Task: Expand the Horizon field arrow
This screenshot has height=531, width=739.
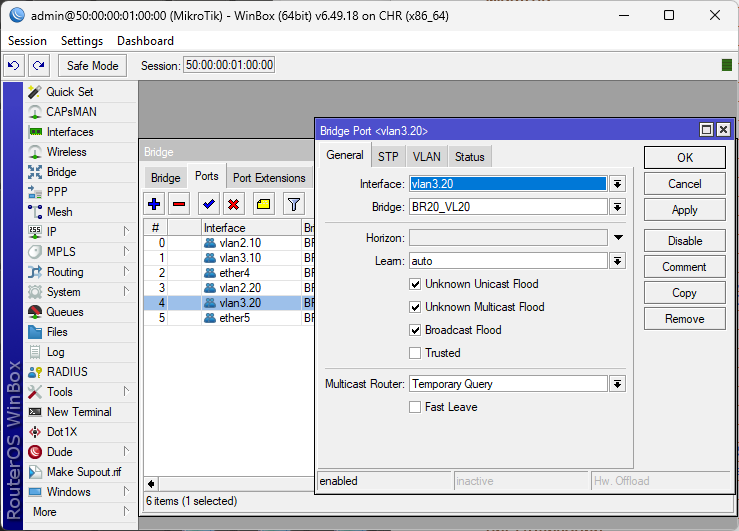Action: point(618,238)
